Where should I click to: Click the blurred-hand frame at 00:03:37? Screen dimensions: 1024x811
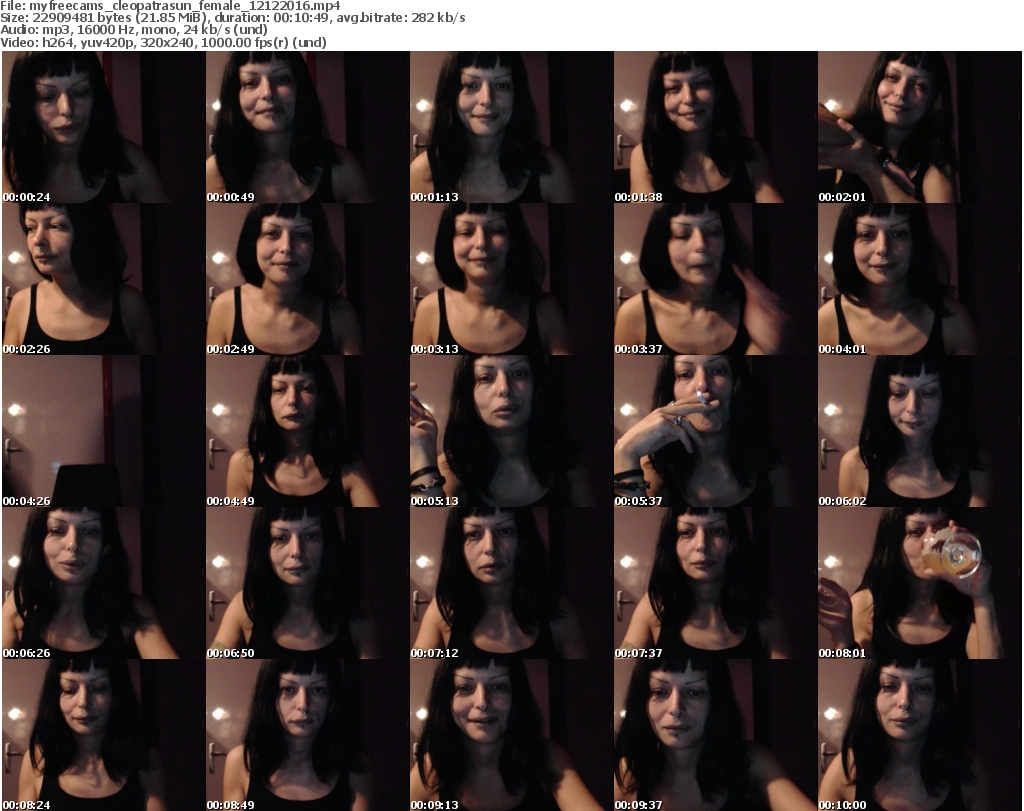(715, 279)
